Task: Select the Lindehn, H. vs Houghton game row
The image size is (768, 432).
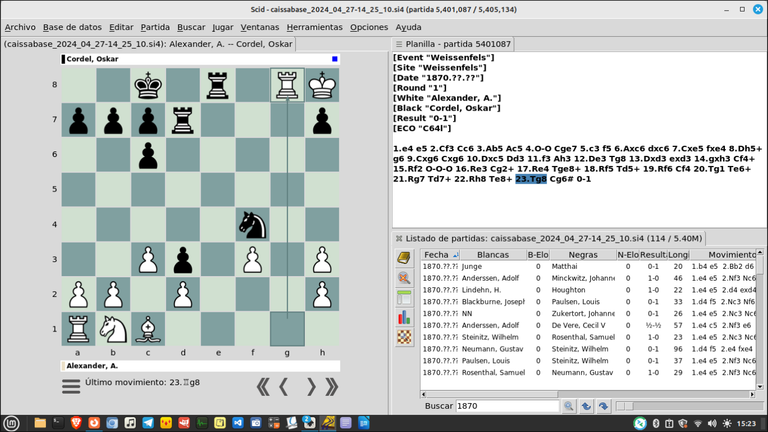Action: [x=588, y=290]
